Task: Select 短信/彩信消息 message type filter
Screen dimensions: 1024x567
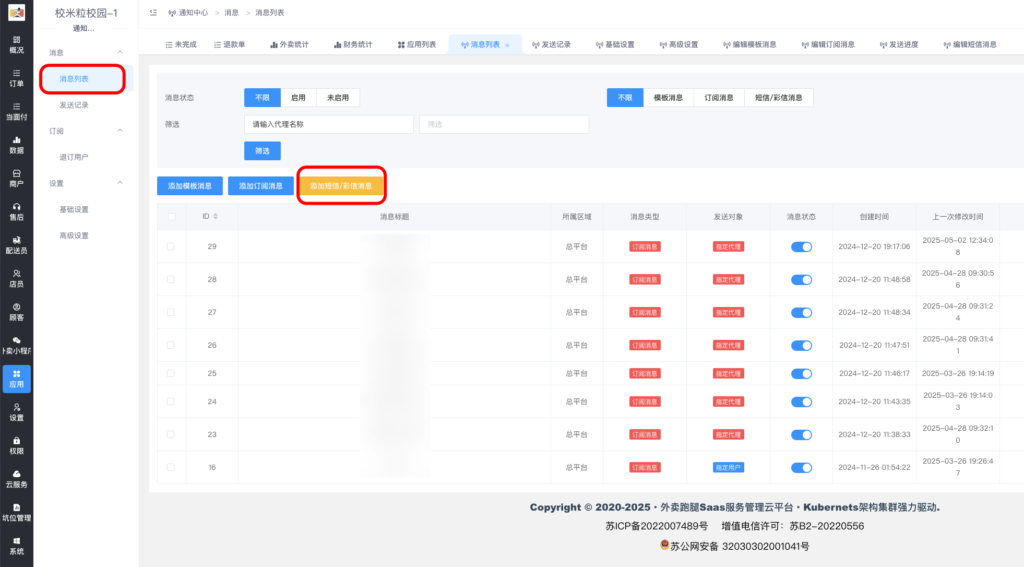Action: (778, 98)
